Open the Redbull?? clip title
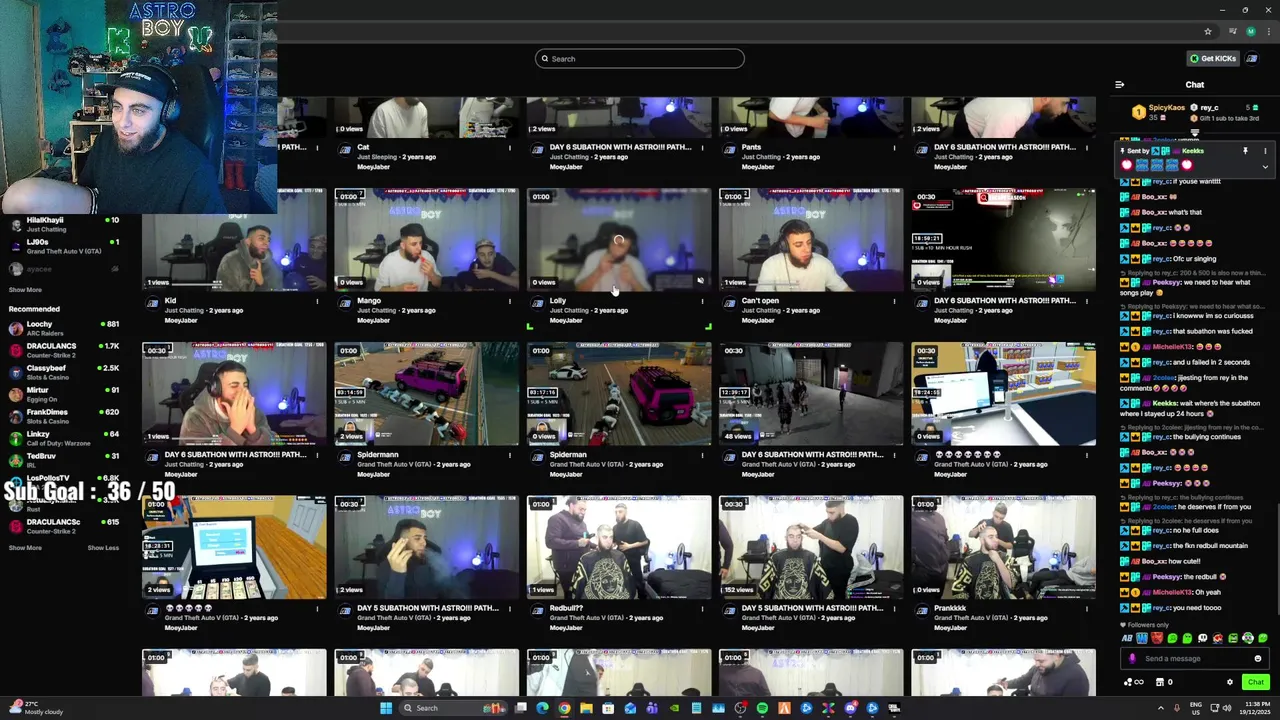The width and height of the screenshot is (1280, 720). point(566,608)
